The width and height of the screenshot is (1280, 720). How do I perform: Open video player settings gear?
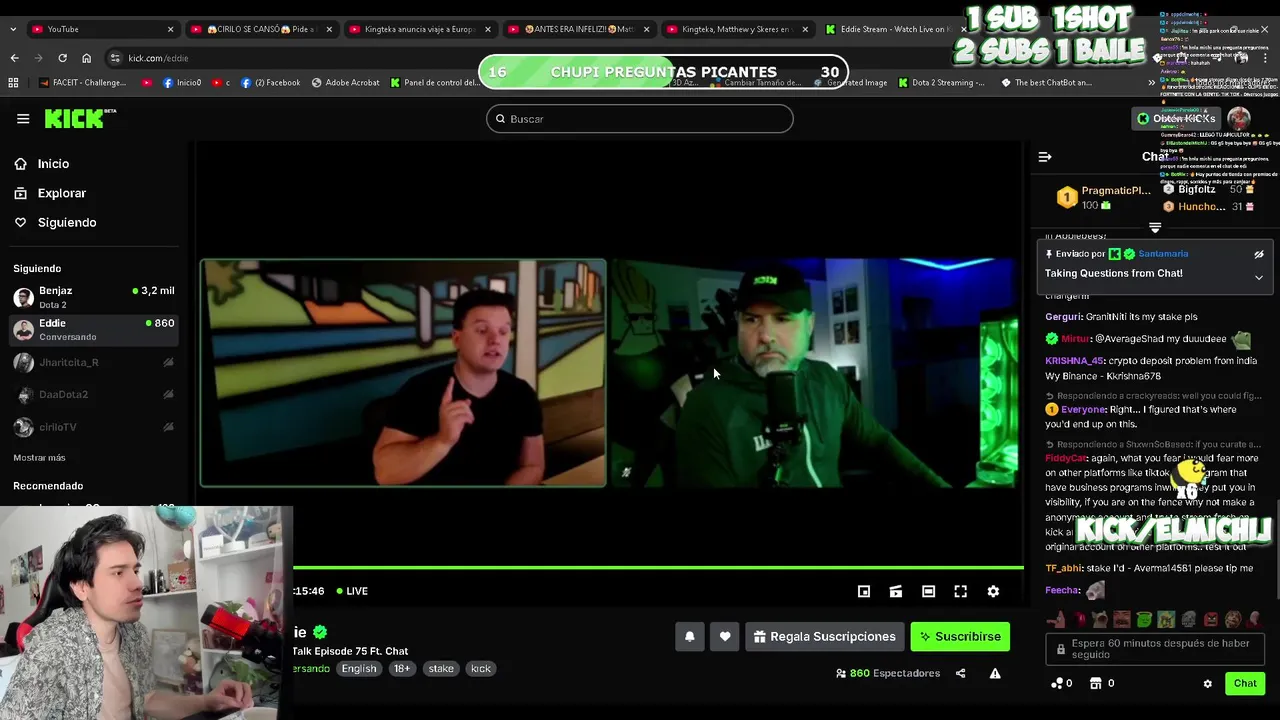click(993, 591)
